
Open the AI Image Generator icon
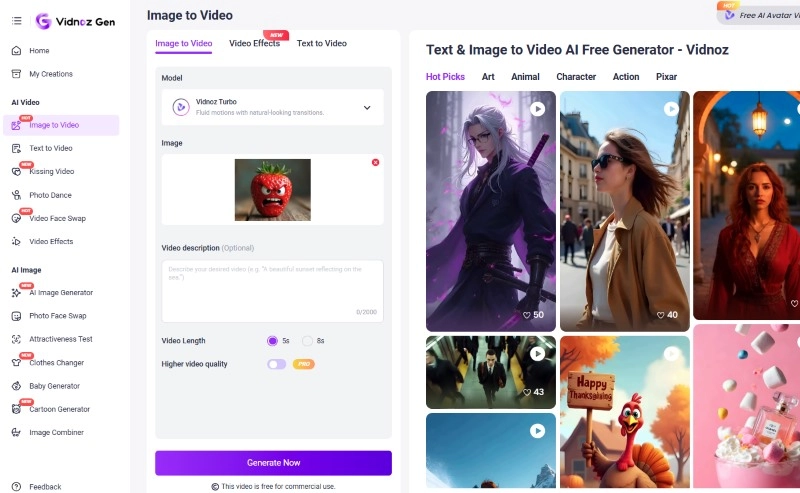(16, 293)
